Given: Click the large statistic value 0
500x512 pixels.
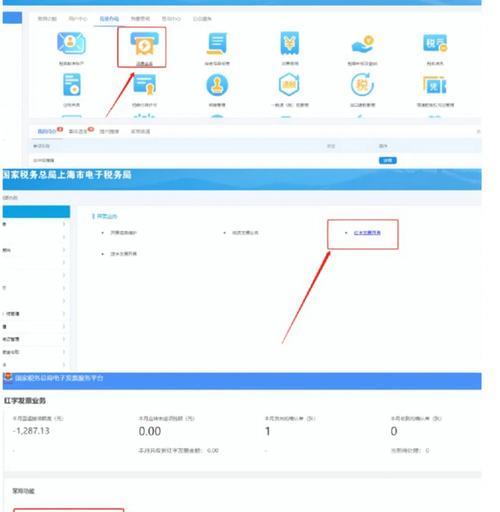Looking at the screenshot, I should (394, 431).
